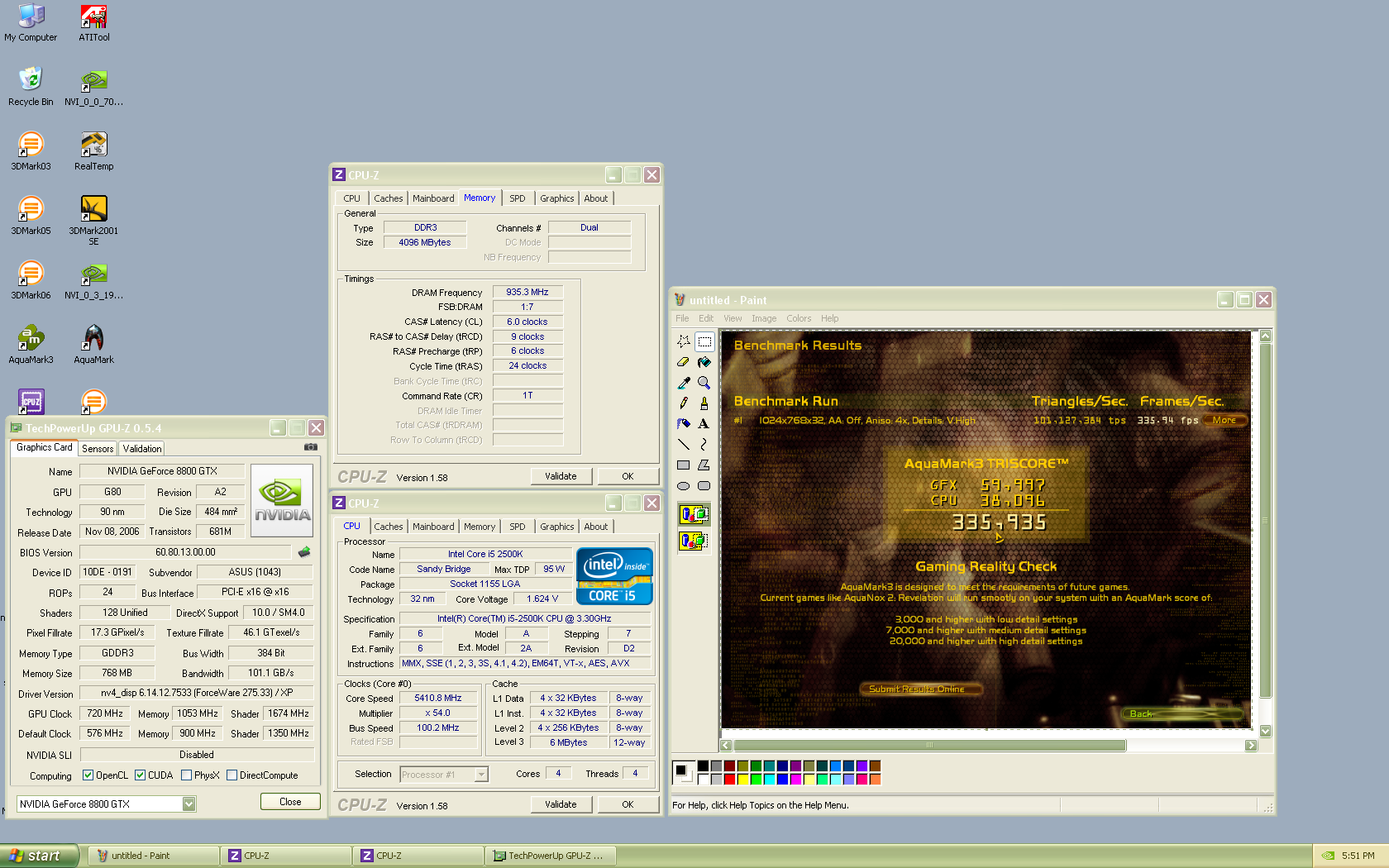The height and width of the screenshot is (868, 1389).
Task: Click Validate in CPU-Z processor info window
Action: click(561, 804)
